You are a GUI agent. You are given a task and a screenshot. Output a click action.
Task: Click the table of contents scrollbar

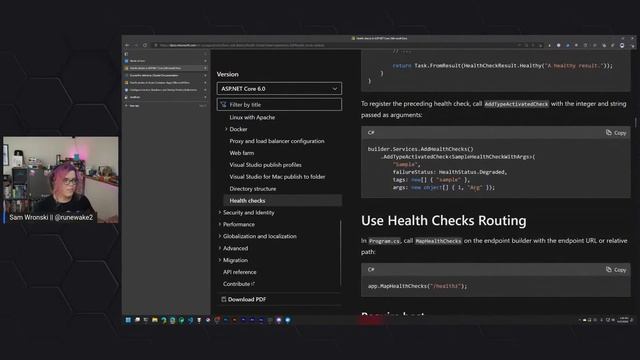coord(340,253)
